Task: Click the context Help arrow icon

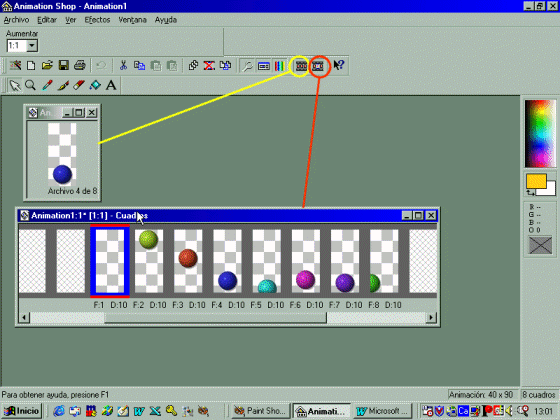Action: click(x=339, y=65)
